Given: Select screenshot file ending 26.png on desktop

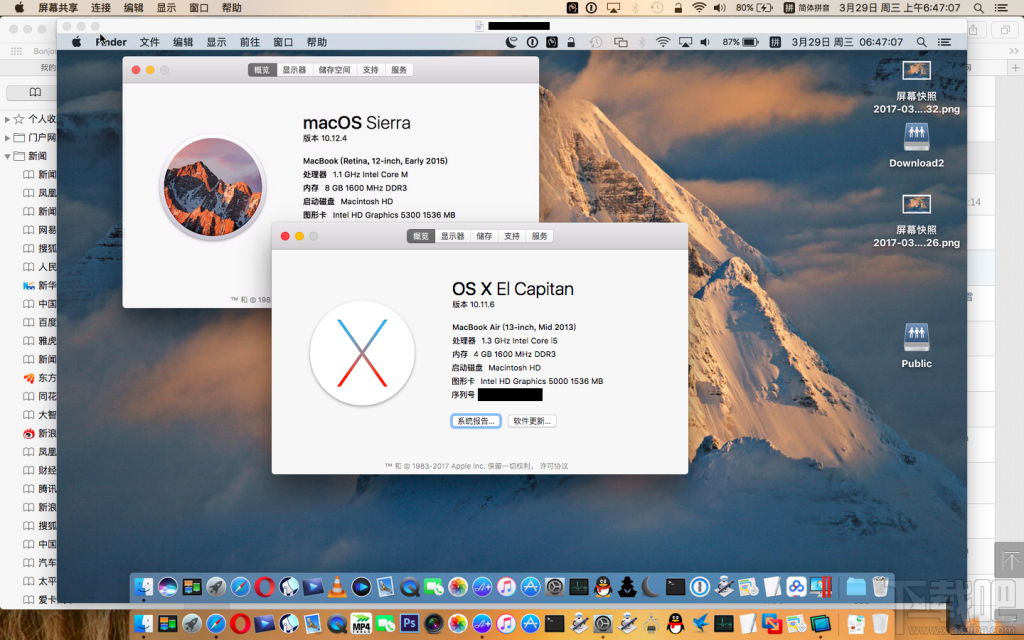Looking at the screenshot, I should 916,220.
